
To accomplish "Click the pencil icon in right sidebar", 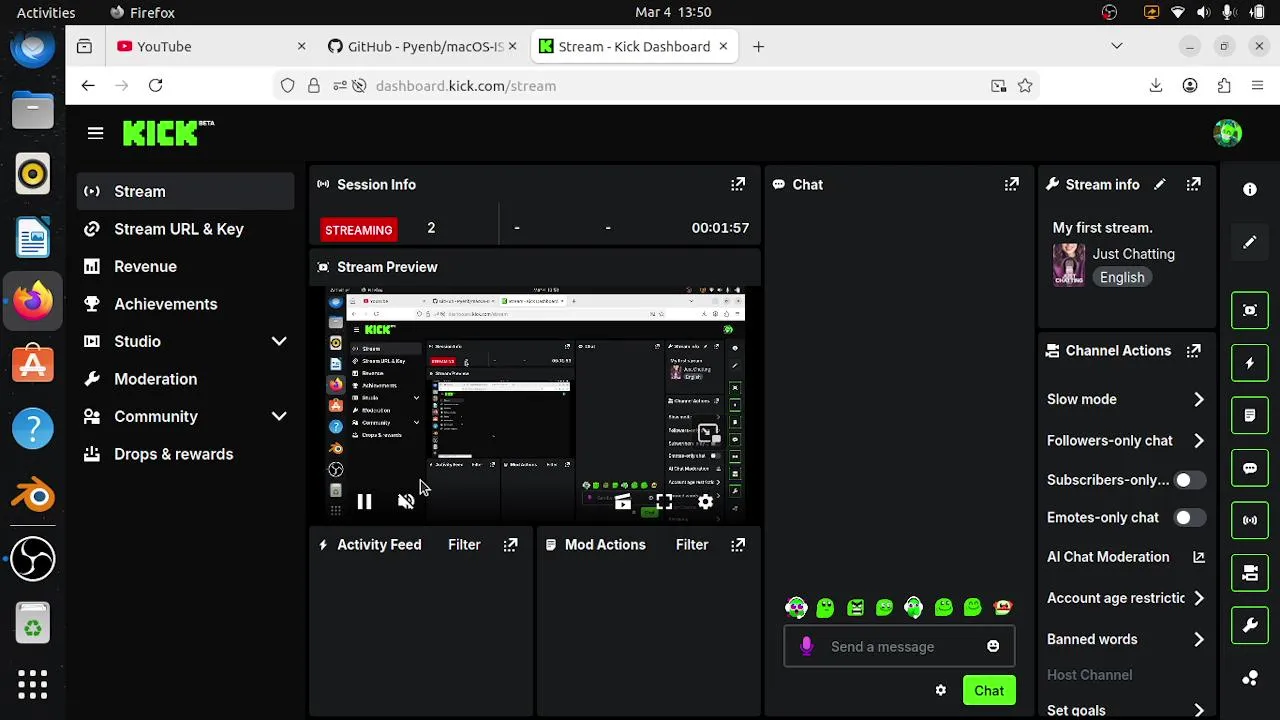I will (x=1250, y=242).
